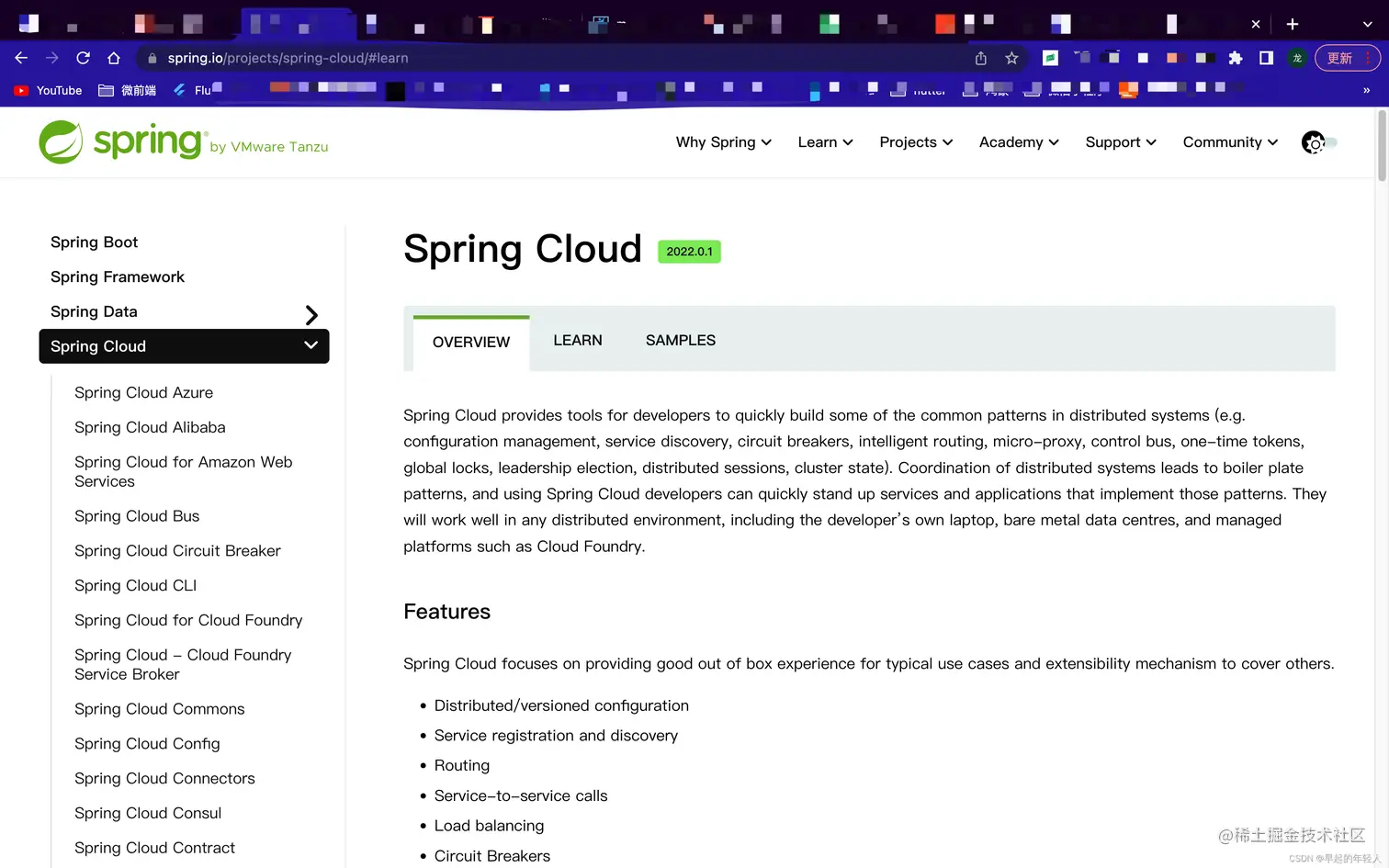Select 'Service registration and discovery' bullet text

(556, 736)
